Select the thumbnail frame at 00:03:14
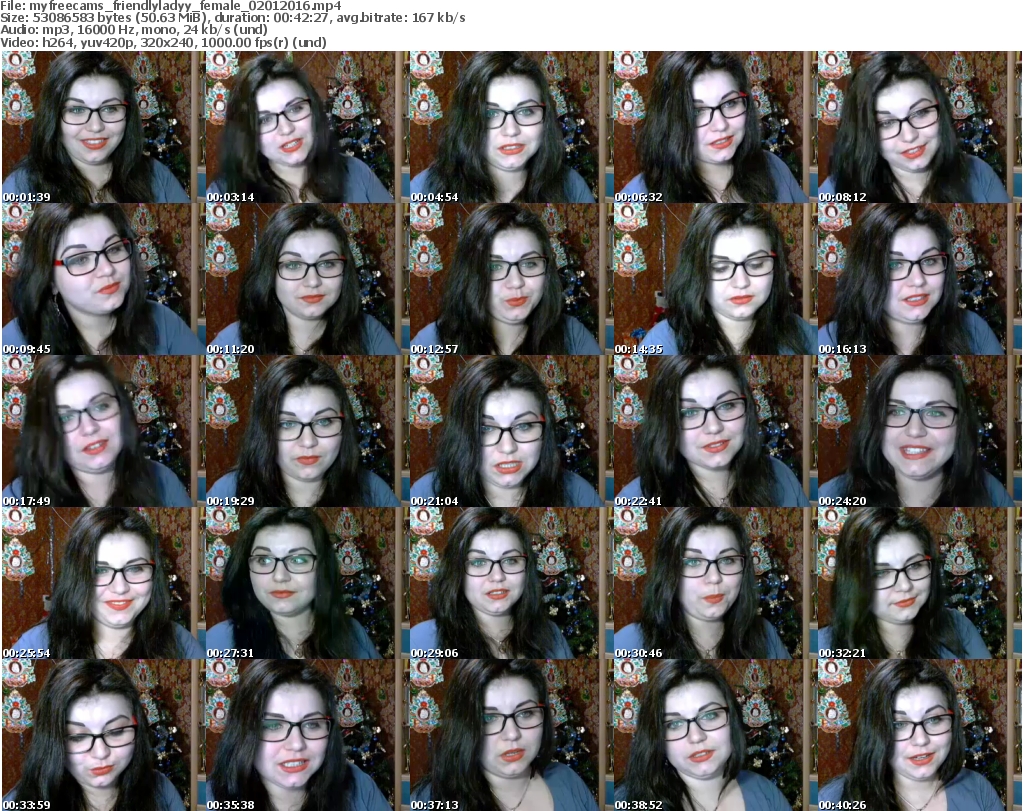This screenshot has height=811, width=1024. [x=307, y=127]
